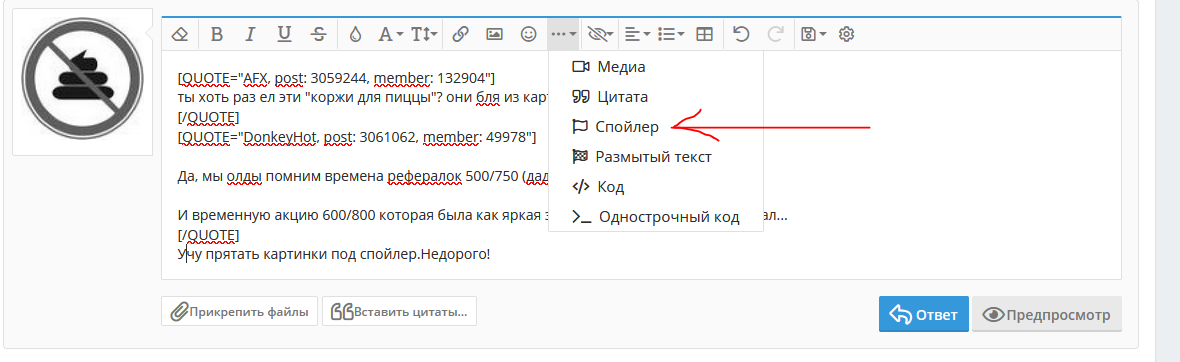Open the crossed-eye hidden content dropdown
The image size is (1180, 362).
click(x=600, y=34)
